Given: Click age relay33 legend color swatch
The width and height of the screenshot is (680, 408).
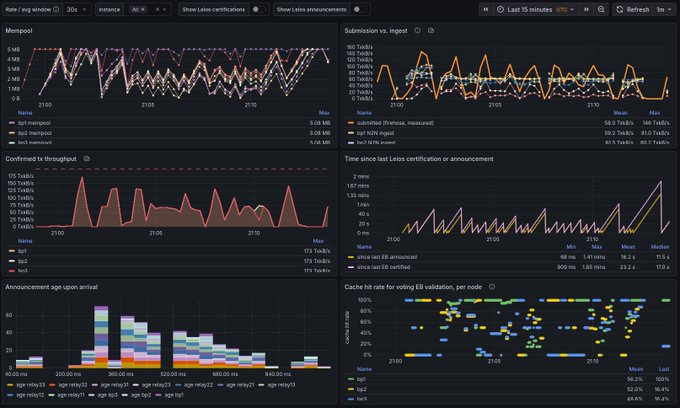Looking at the screenshot, I should [10, 385].
